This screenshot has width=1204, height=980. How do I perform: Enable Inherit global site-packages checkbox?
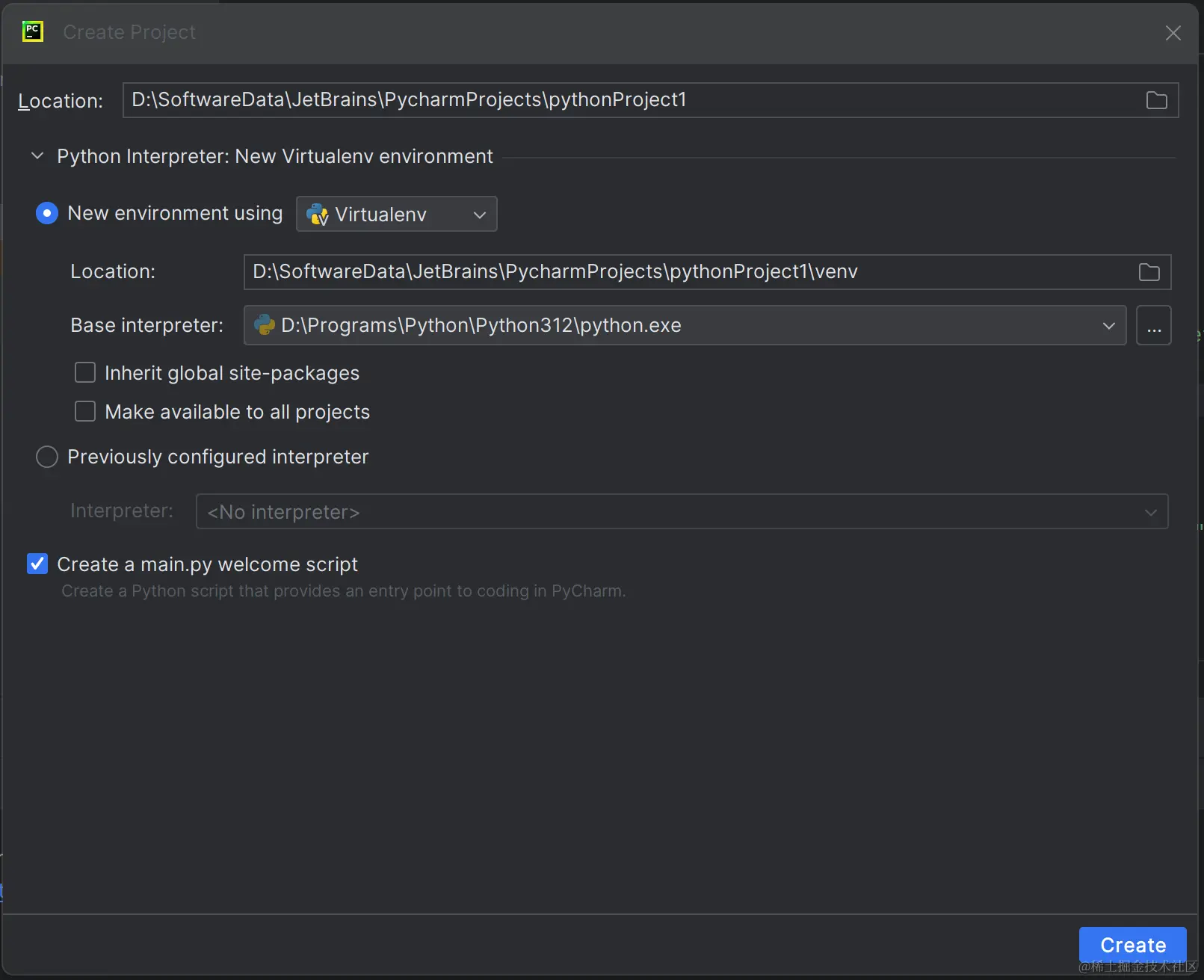coord(85,373)
